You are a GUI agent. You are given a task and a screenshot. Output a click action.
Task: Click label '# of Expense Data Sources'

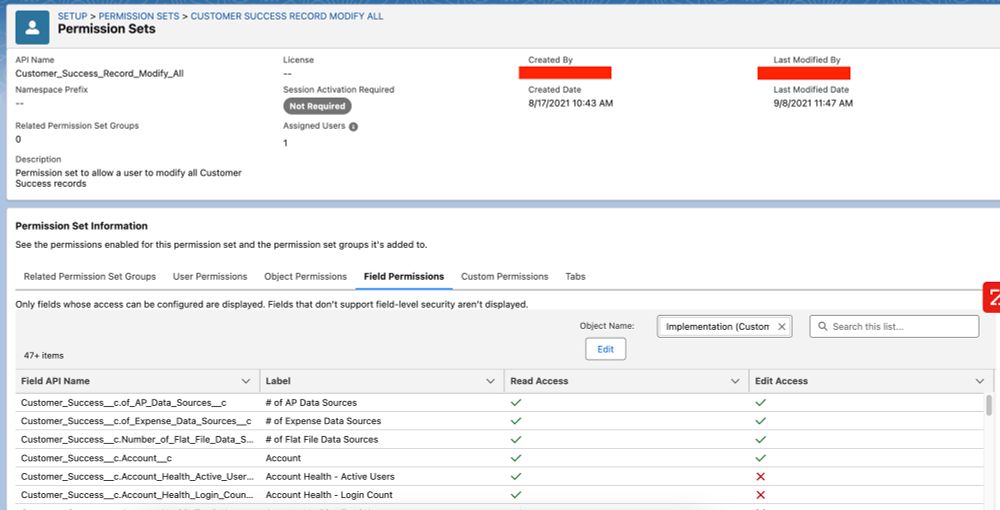(323, 421)
